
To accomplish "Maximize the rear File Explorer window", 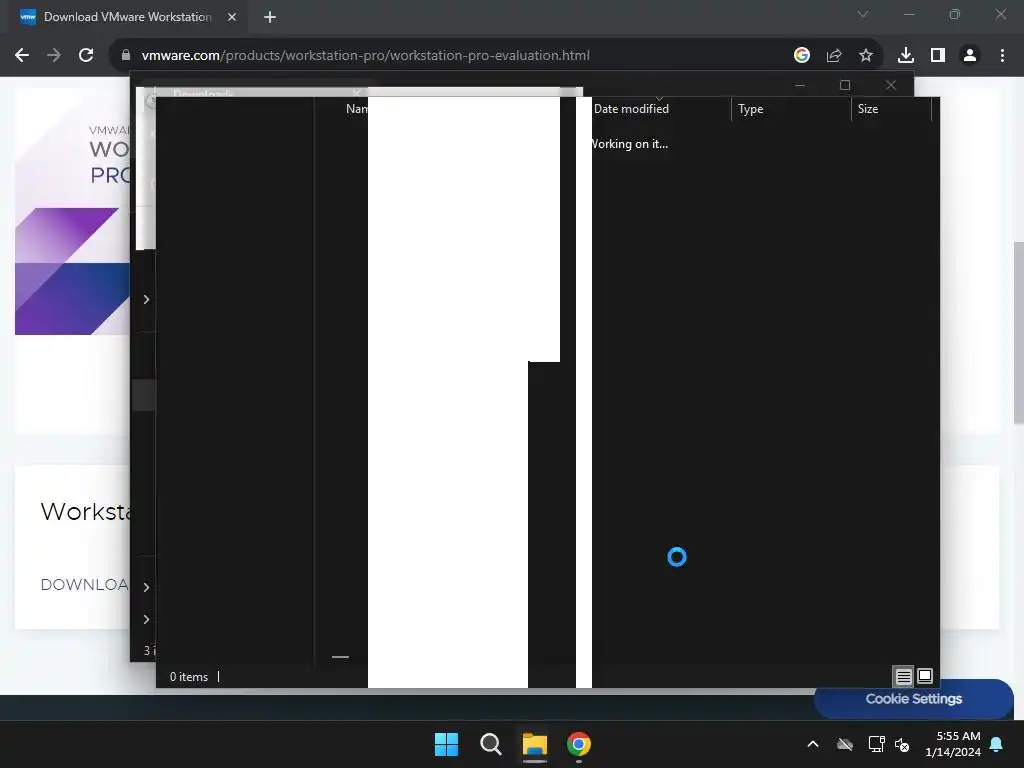I will pyautogui.click(x=845, y=85).
